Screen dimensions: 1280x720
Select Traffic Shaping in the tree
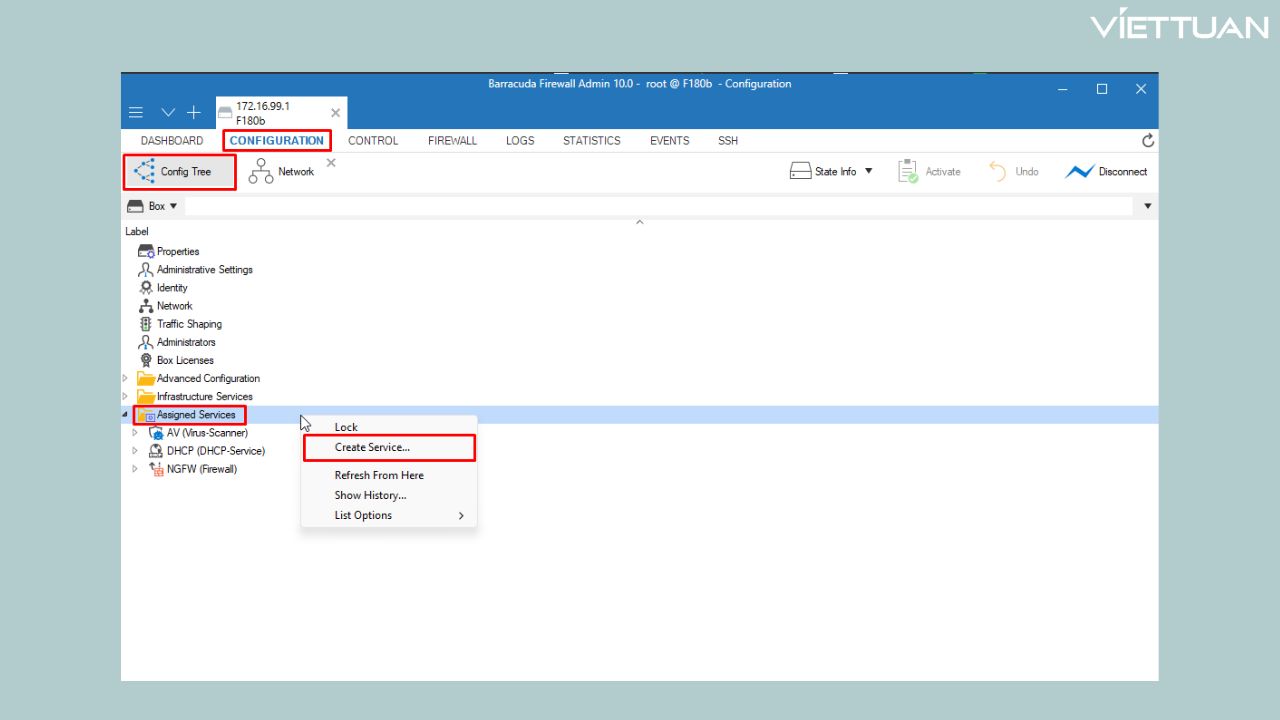click(x=189, y=324)
